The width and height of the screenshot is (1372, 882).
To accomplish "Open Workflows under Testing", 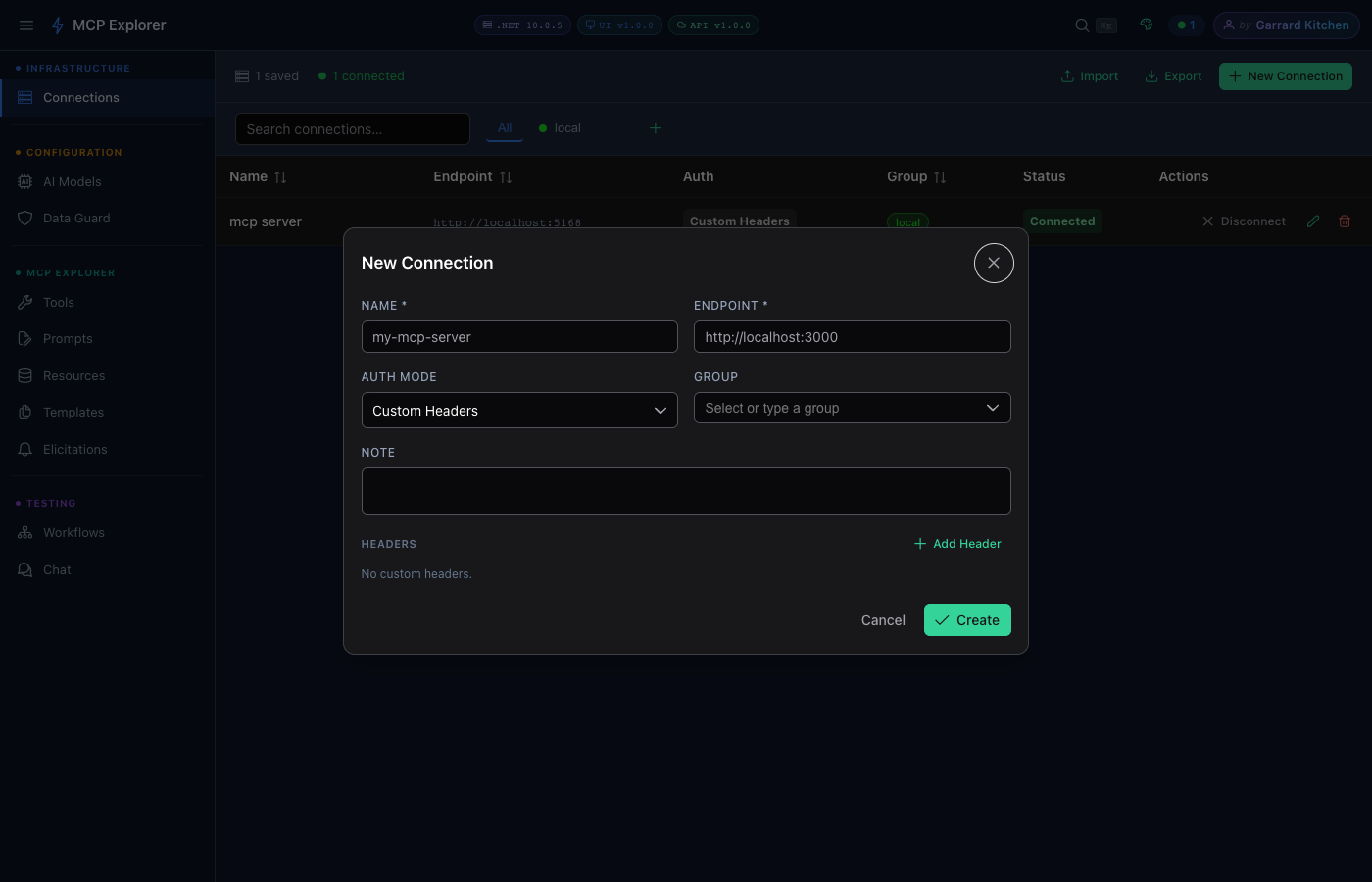I will tap(73, 532).
